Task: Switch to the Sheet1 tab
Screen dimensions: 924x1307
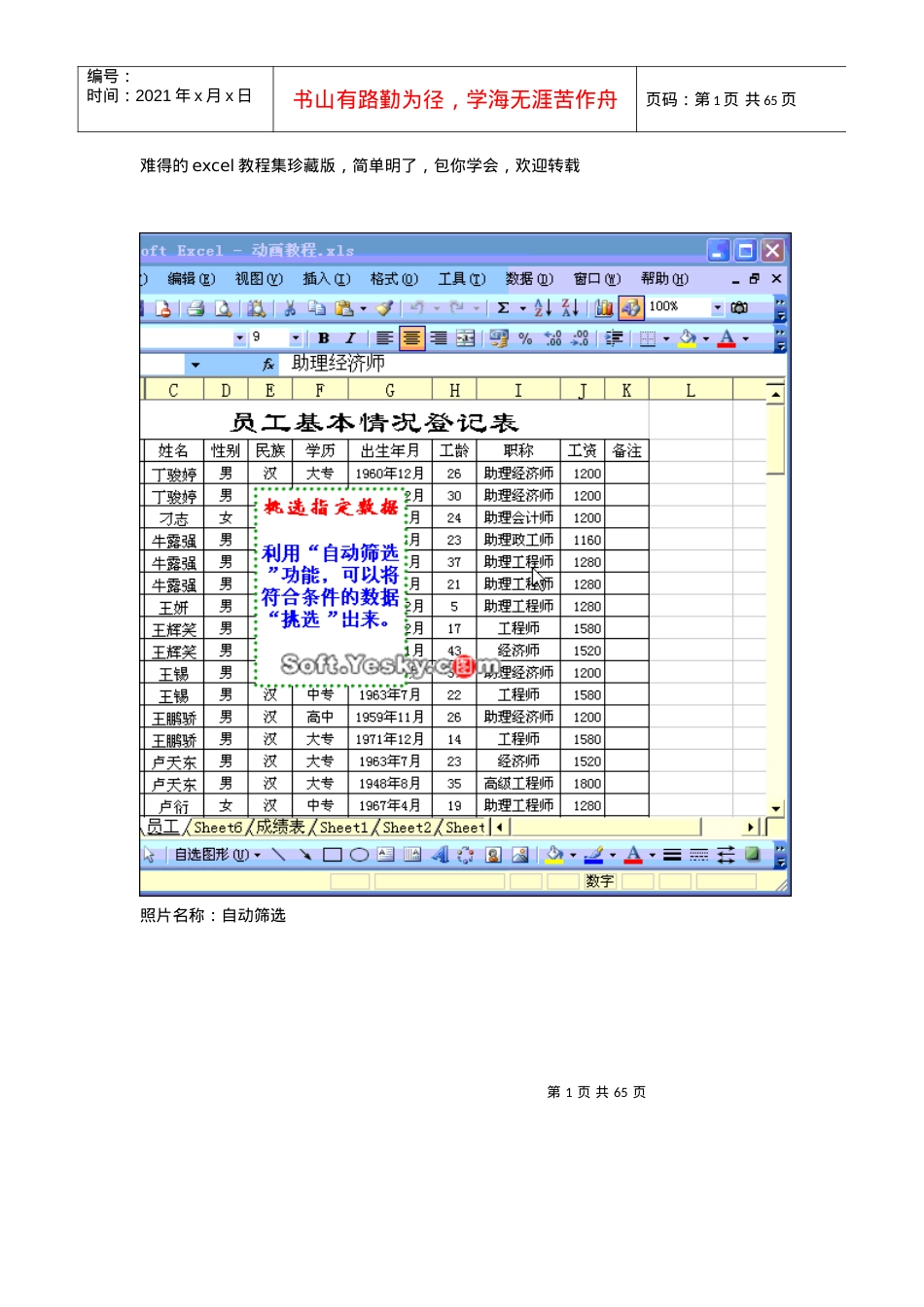Action: click(343, 828)
